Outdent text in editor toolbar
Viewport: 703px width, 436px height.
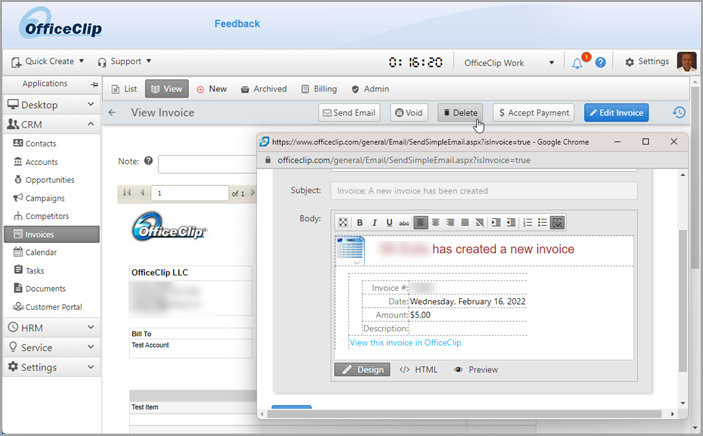point(511,222)
